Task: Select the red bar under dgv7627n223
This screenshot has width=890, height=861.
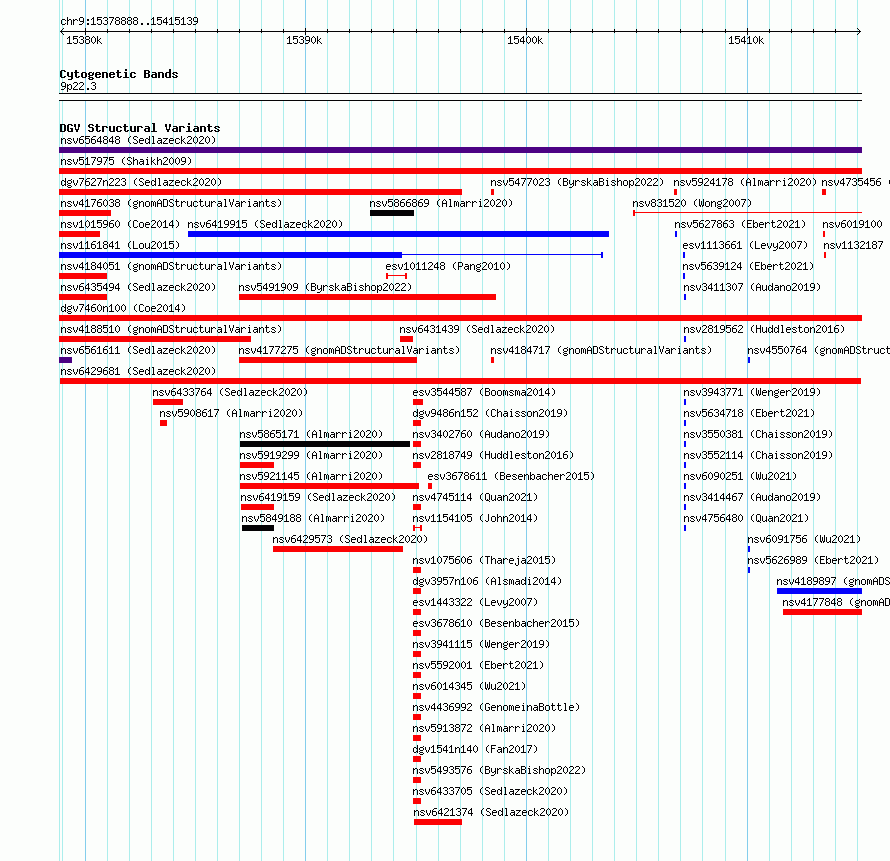Action: [261, 192]
